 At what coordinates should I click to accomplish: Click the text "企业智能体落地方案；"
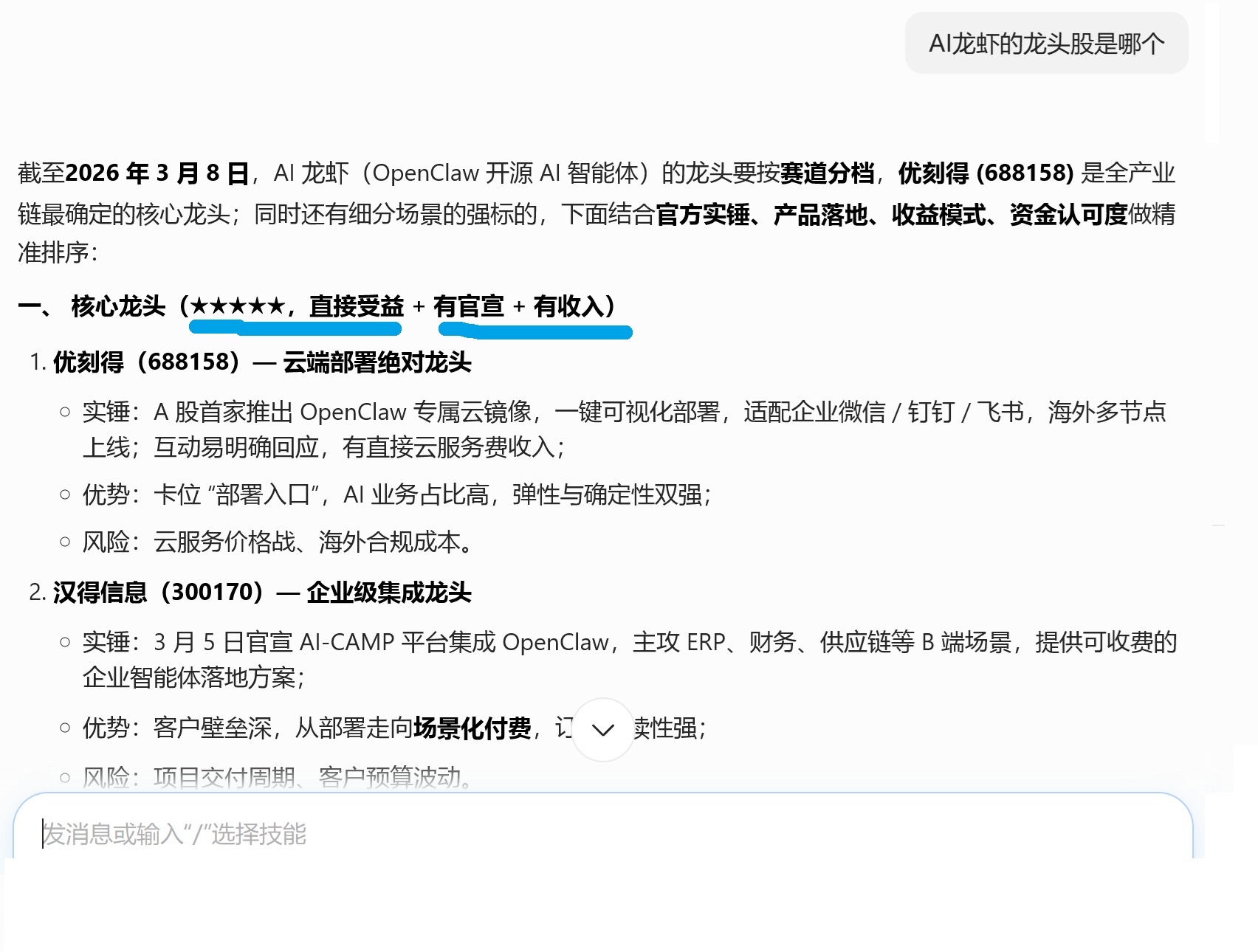click(x=193, y=677)
